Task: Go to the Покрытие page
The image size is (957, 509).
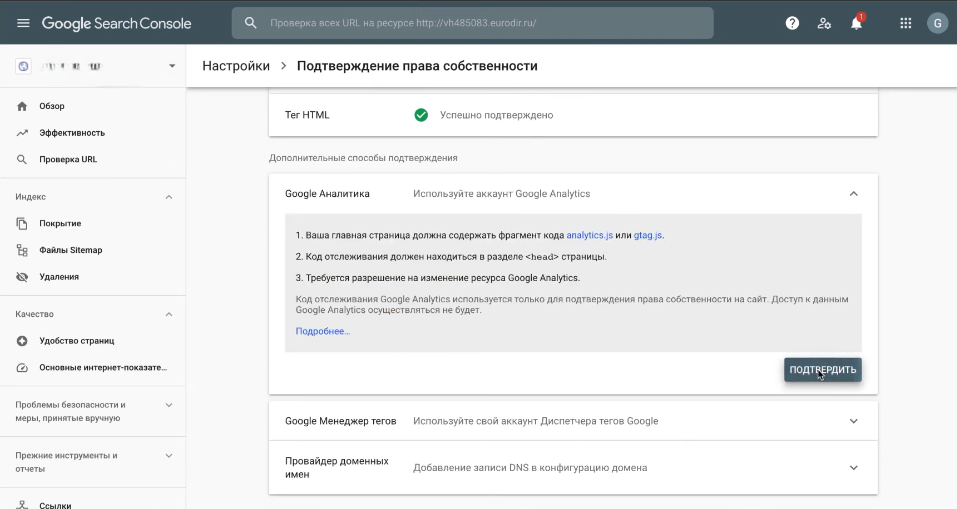Action: click(60, 223)
